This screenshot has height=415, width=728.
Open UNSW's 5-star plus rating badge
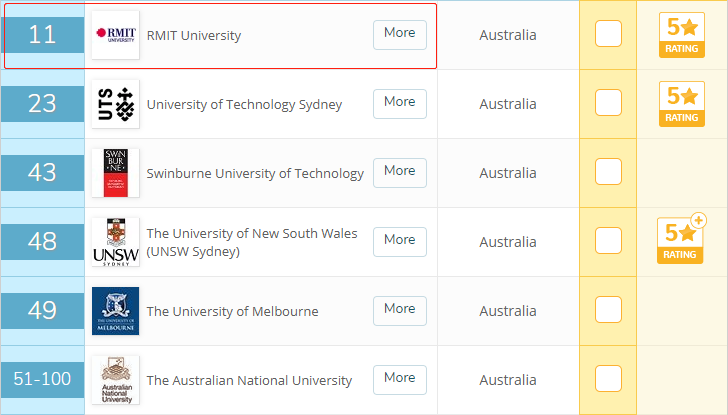(682, 239)
